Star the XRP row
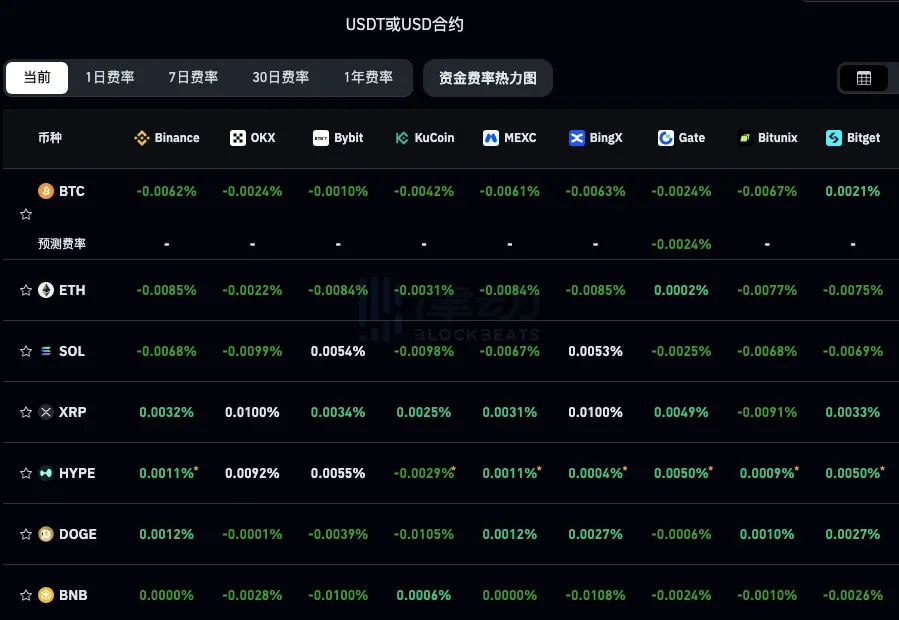Image resolution: width=899 pixels, height=620 pixels. [x=26, y=412]
